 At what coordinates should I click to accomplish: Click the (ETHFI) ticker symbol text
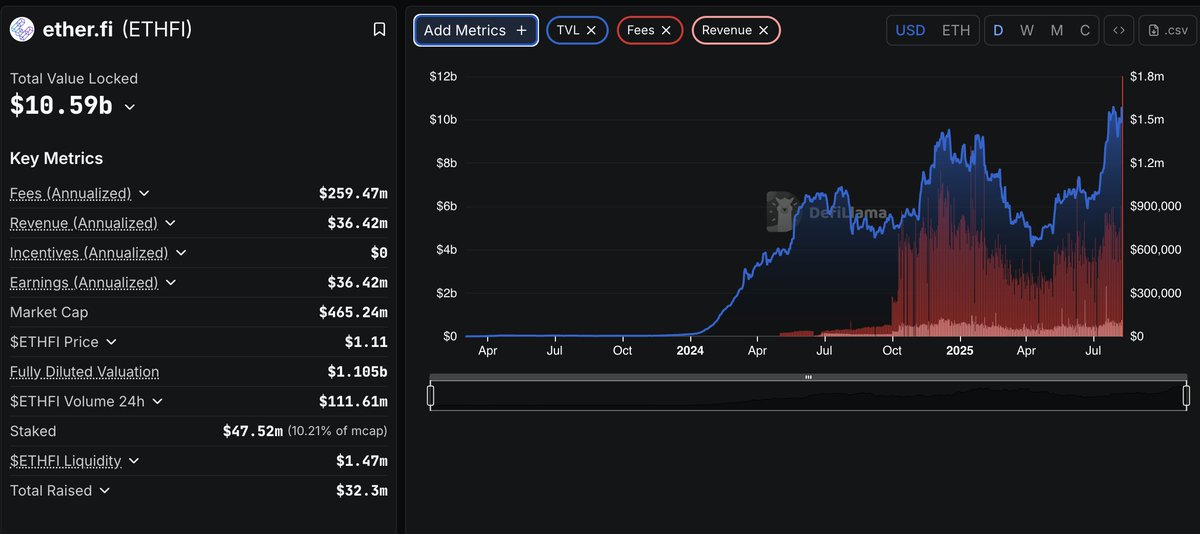click(157, 30)
